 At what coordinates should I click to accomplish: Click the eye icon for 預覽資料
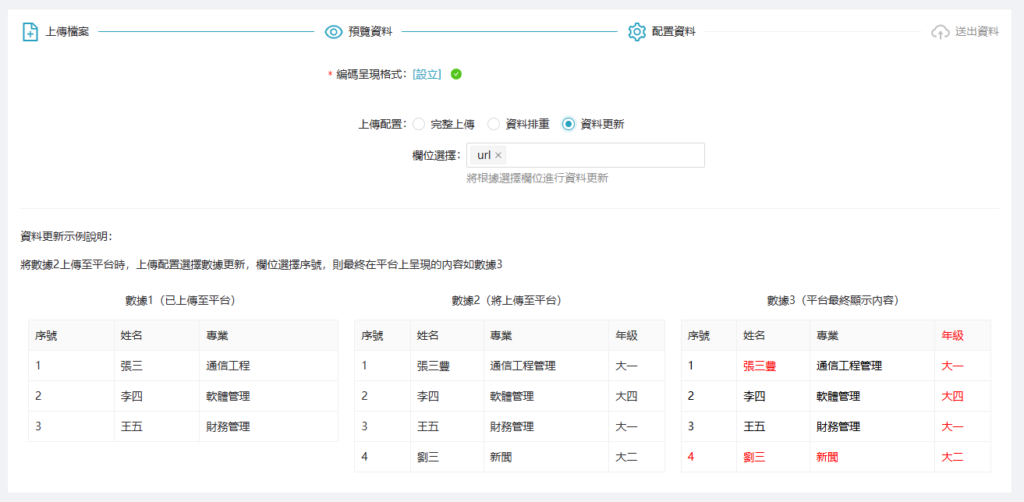(334, 32)
